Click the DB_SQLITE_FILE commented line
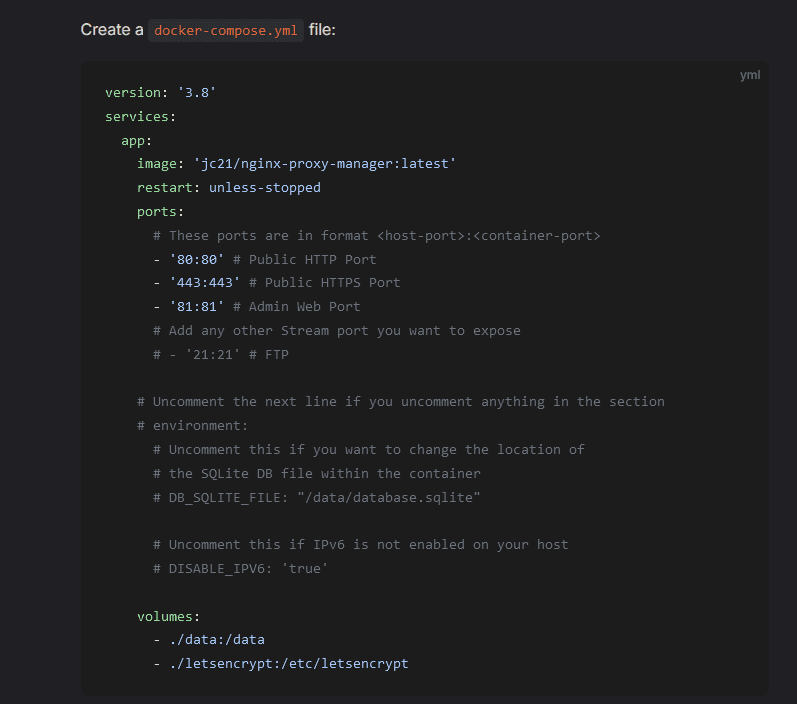 [317, 497]
